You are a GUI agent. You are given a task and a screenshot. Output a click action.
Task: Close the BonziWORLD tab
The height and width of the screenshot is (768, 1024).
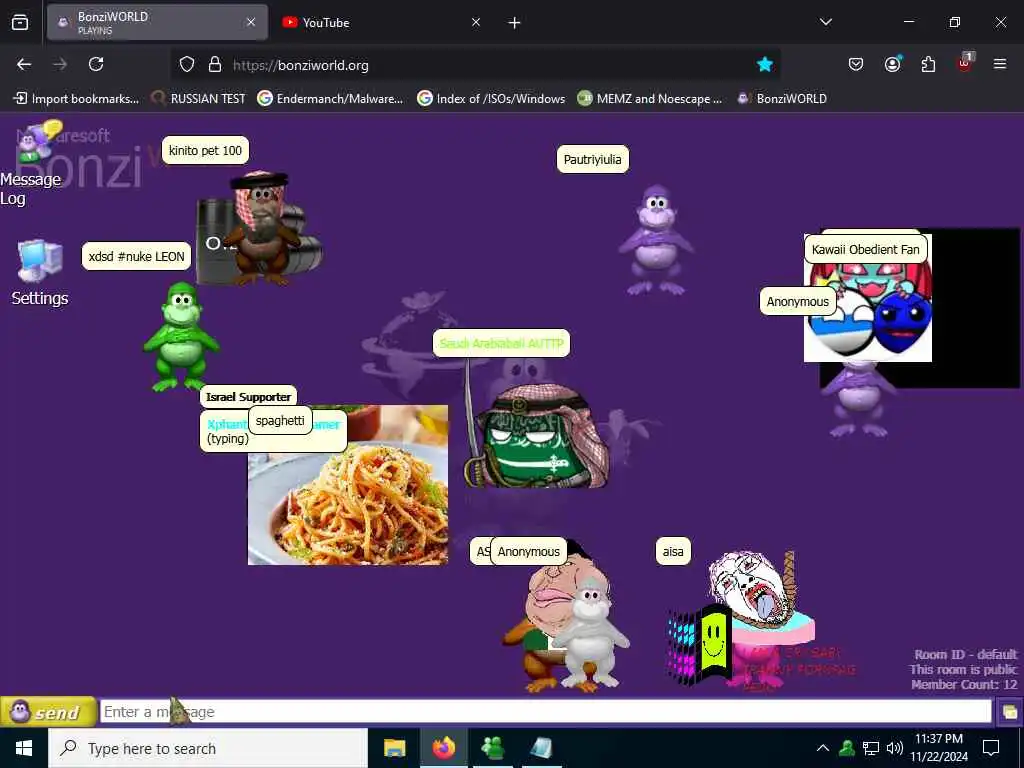(251, 22)
